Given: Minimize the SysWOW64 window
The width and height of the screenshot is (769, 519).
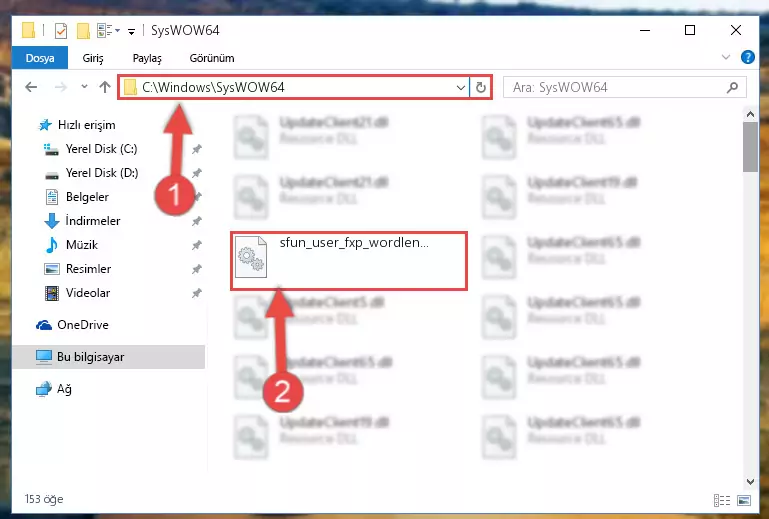Looking at the screenshot, I should click(x=645, y=30).
